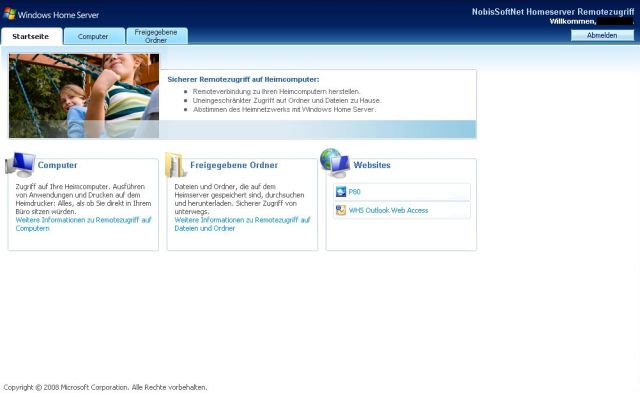Open the Computer tab

93,36
